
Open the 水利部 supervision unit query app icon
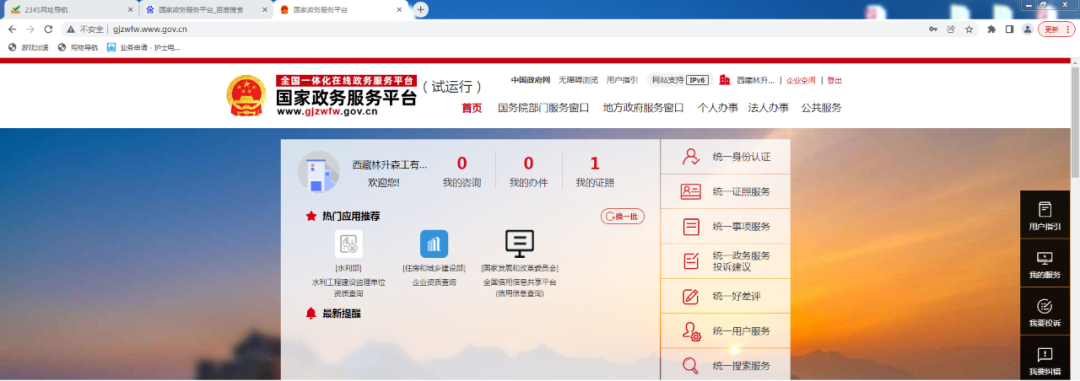pyautogui.click(x=349, y=244)
